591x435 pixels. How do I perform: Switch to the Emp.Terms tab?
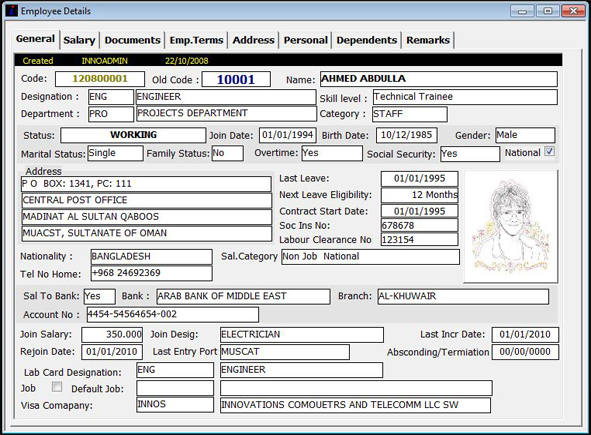pos(196,40)
